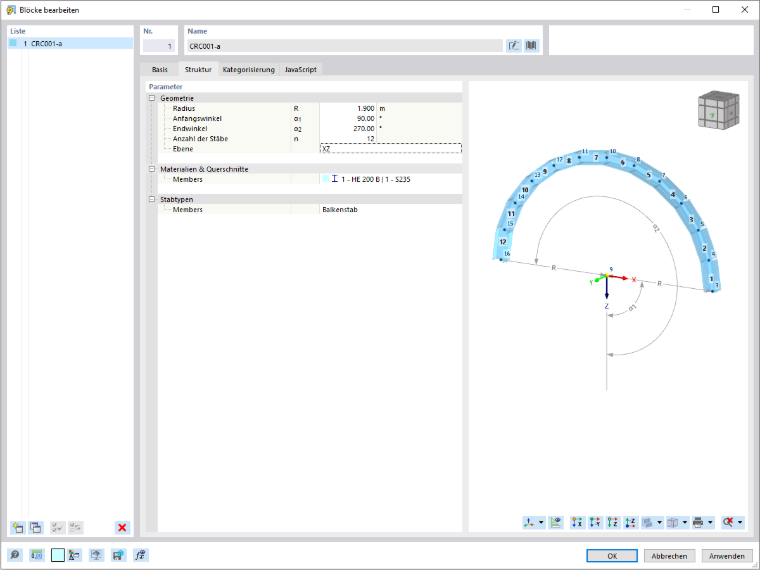Click Anzahl der Stäbe value 12
Viewport: 760px width, 570px height.
pyautogui.click(x=348, y=139)
